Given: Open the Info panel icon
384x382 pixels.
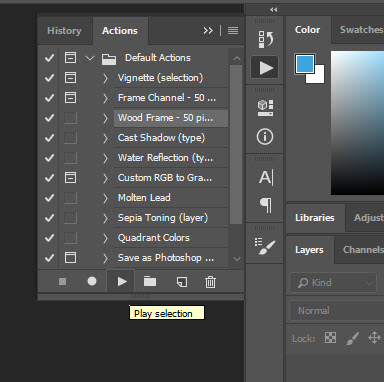Looking at the screenshot, I should pos(265,137).
